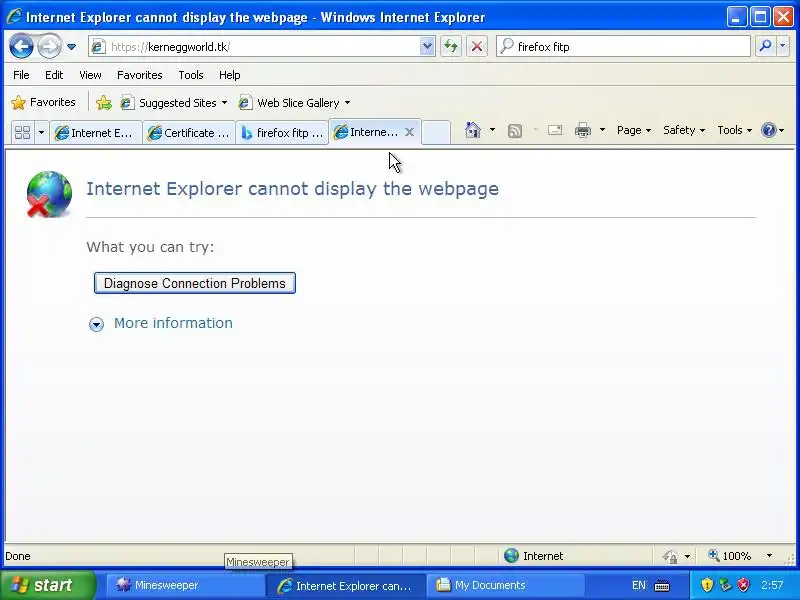The height and width of the screenshot is (600, 800).
Task: Click the error page heading text
Action: click(x=292, y=188)
